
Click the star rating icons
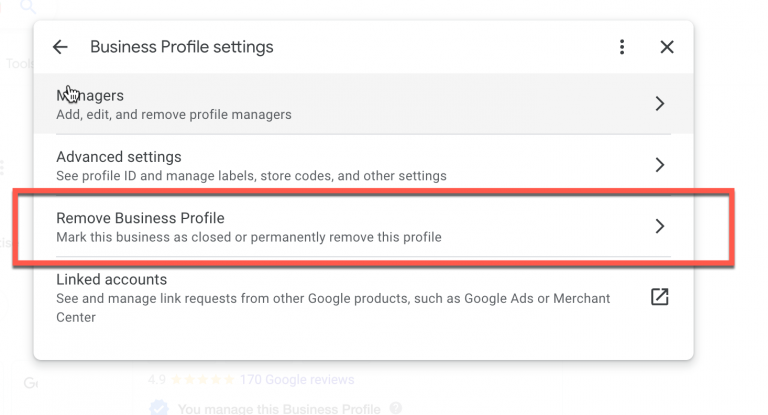point(203,380)
